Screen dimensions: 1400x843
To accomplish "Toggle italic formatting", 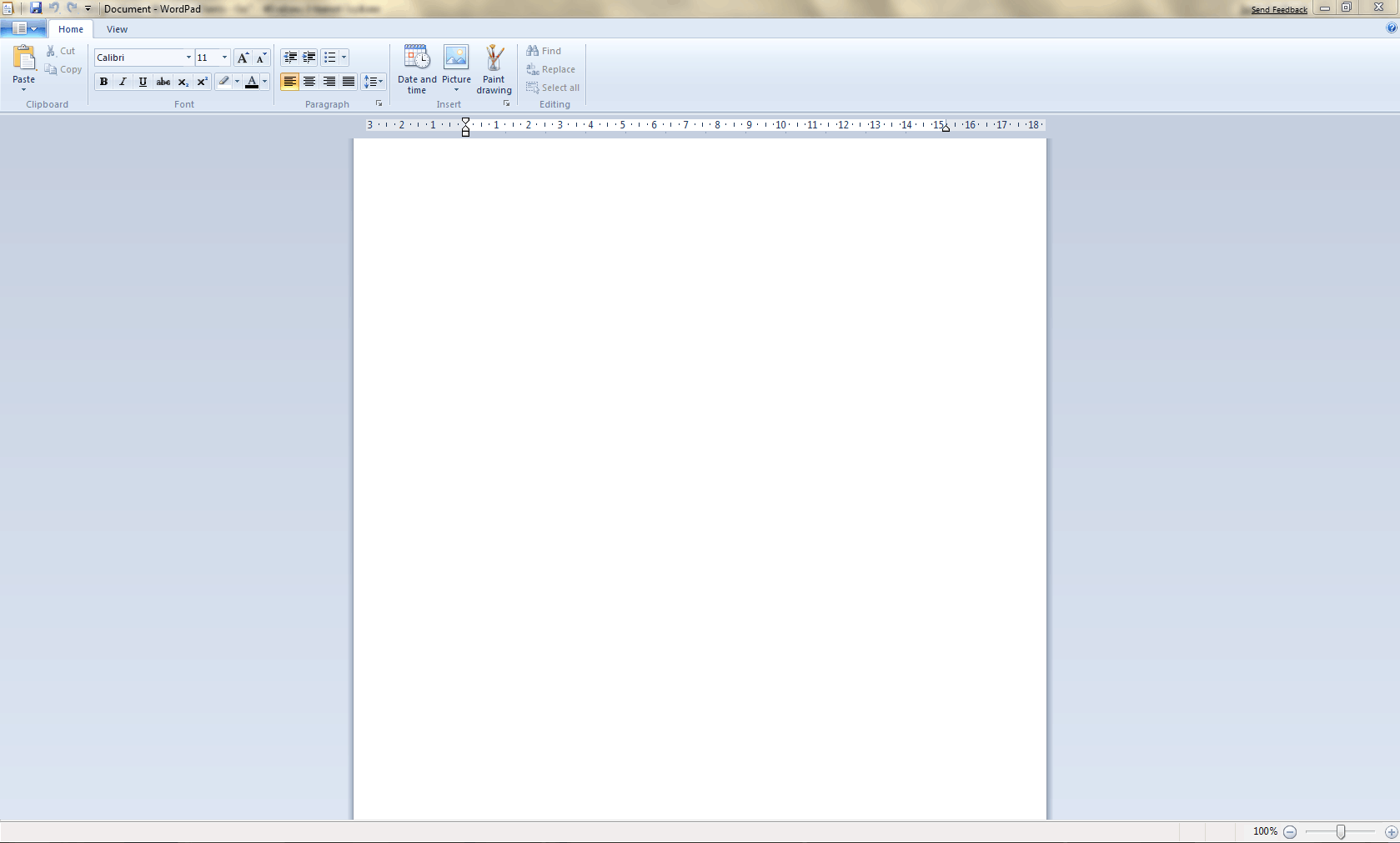I will pyautogui.click(x=123, y=82).
